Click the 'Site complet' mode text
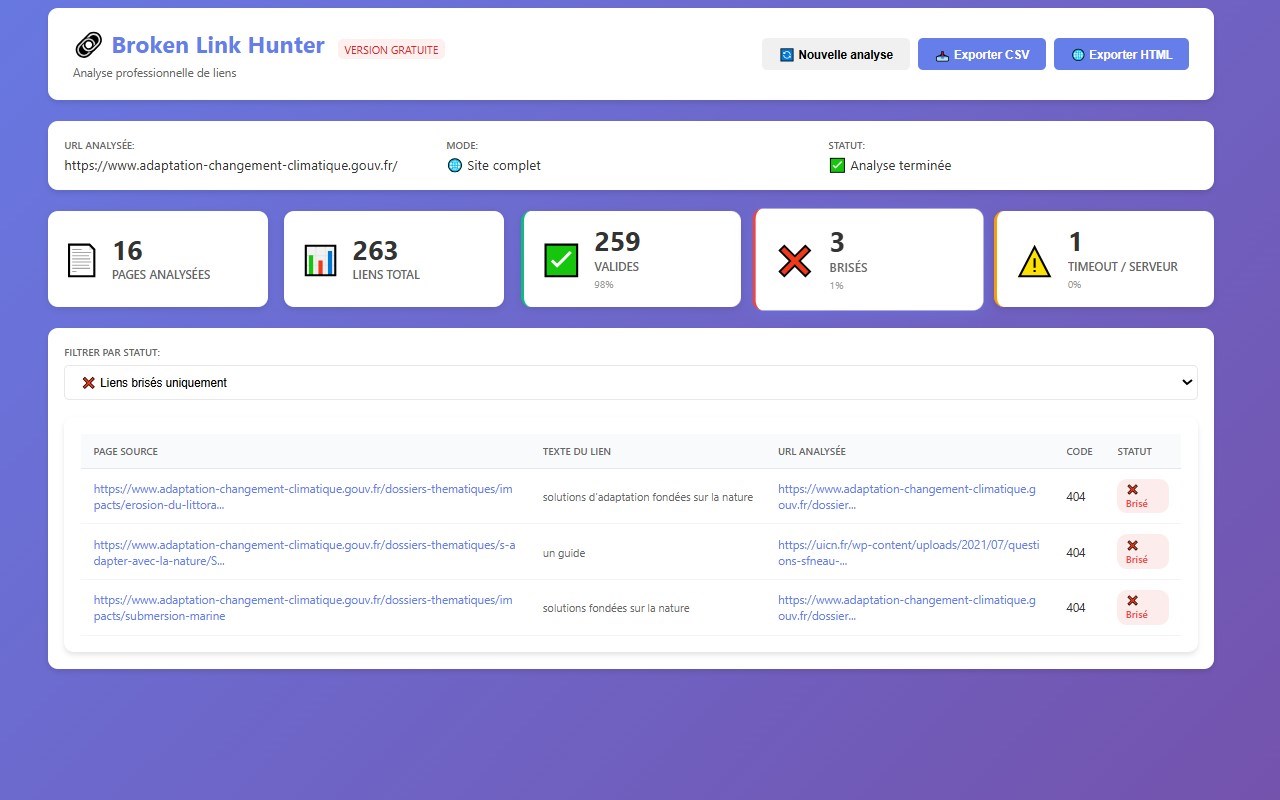1280x800 pixels. [504, 166]
